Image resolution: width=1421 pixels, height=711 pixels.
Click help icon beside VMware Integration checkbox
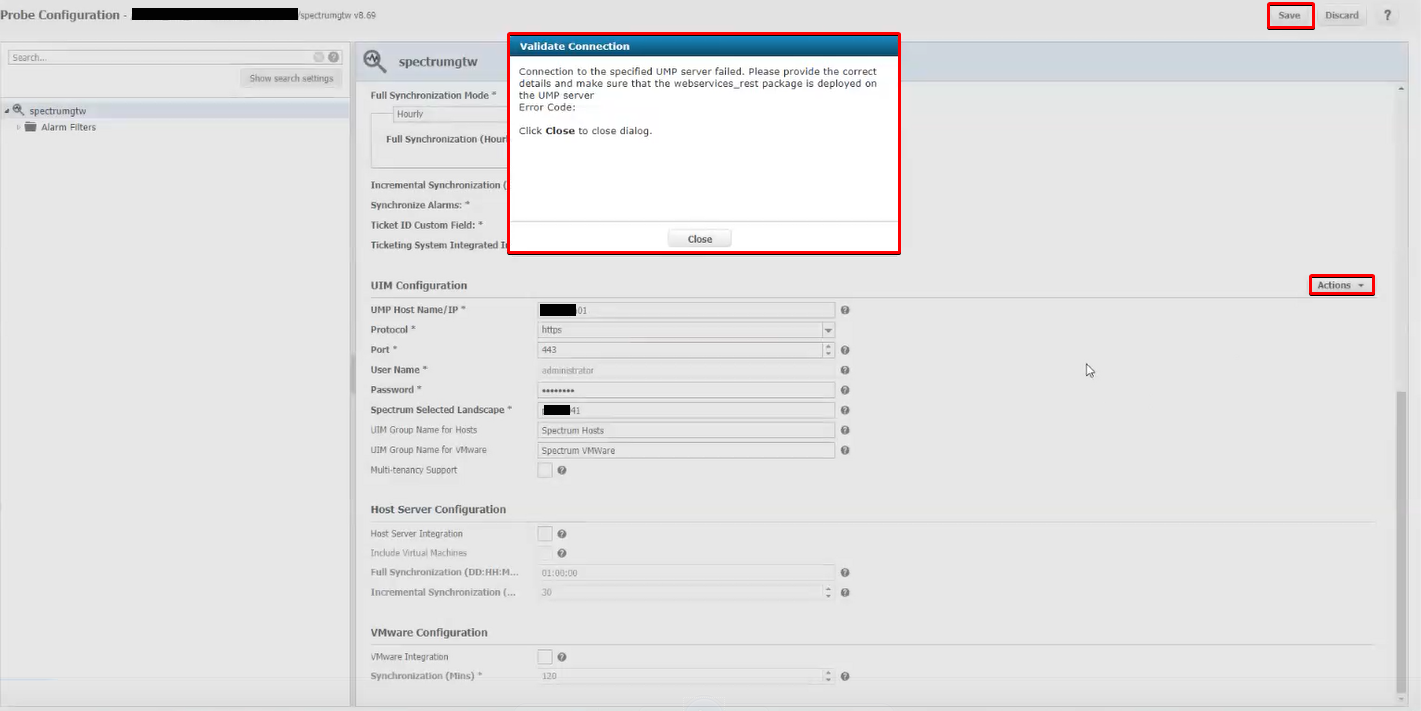point(562,658)
